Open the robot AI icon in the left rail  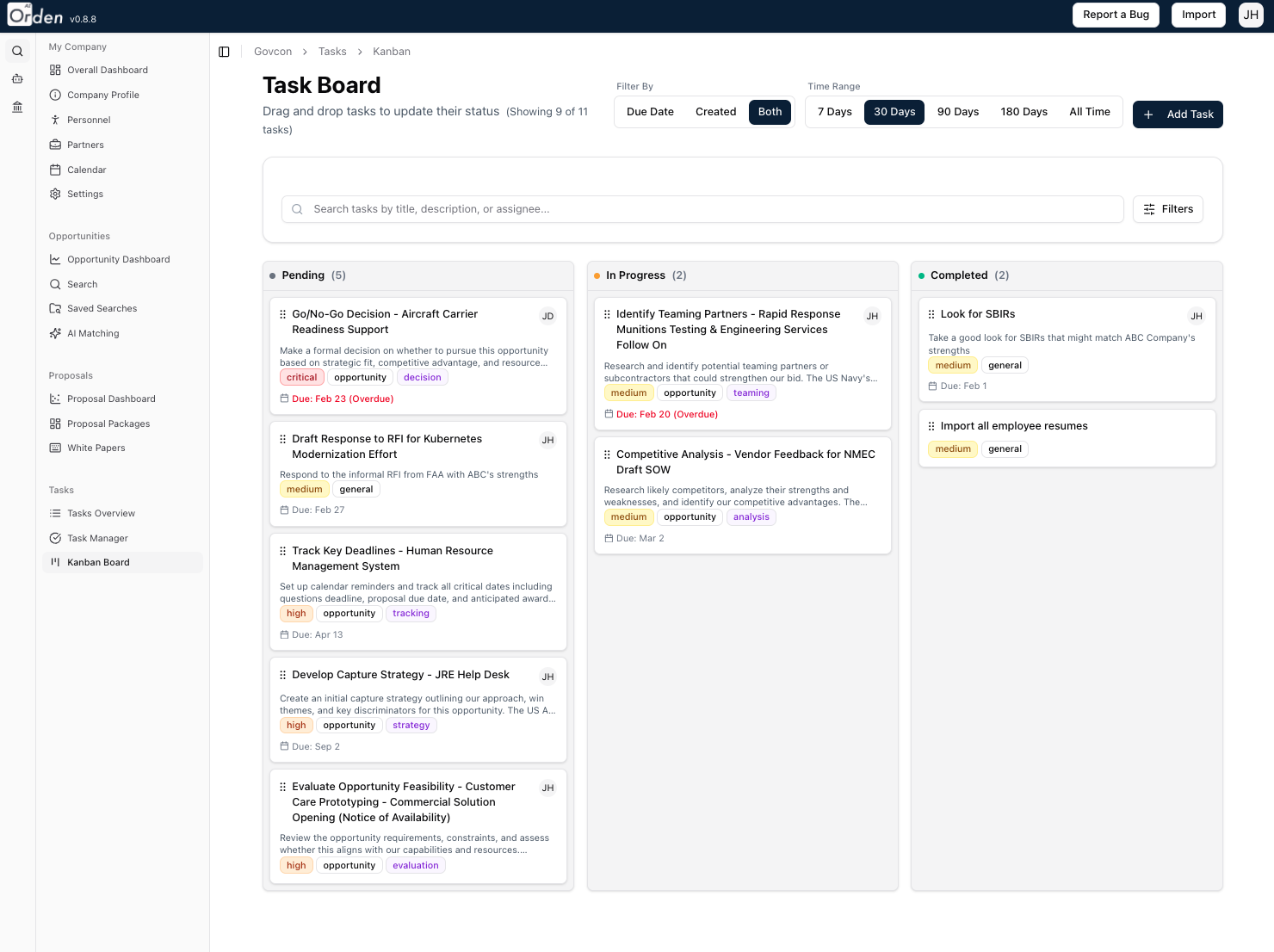17,78
